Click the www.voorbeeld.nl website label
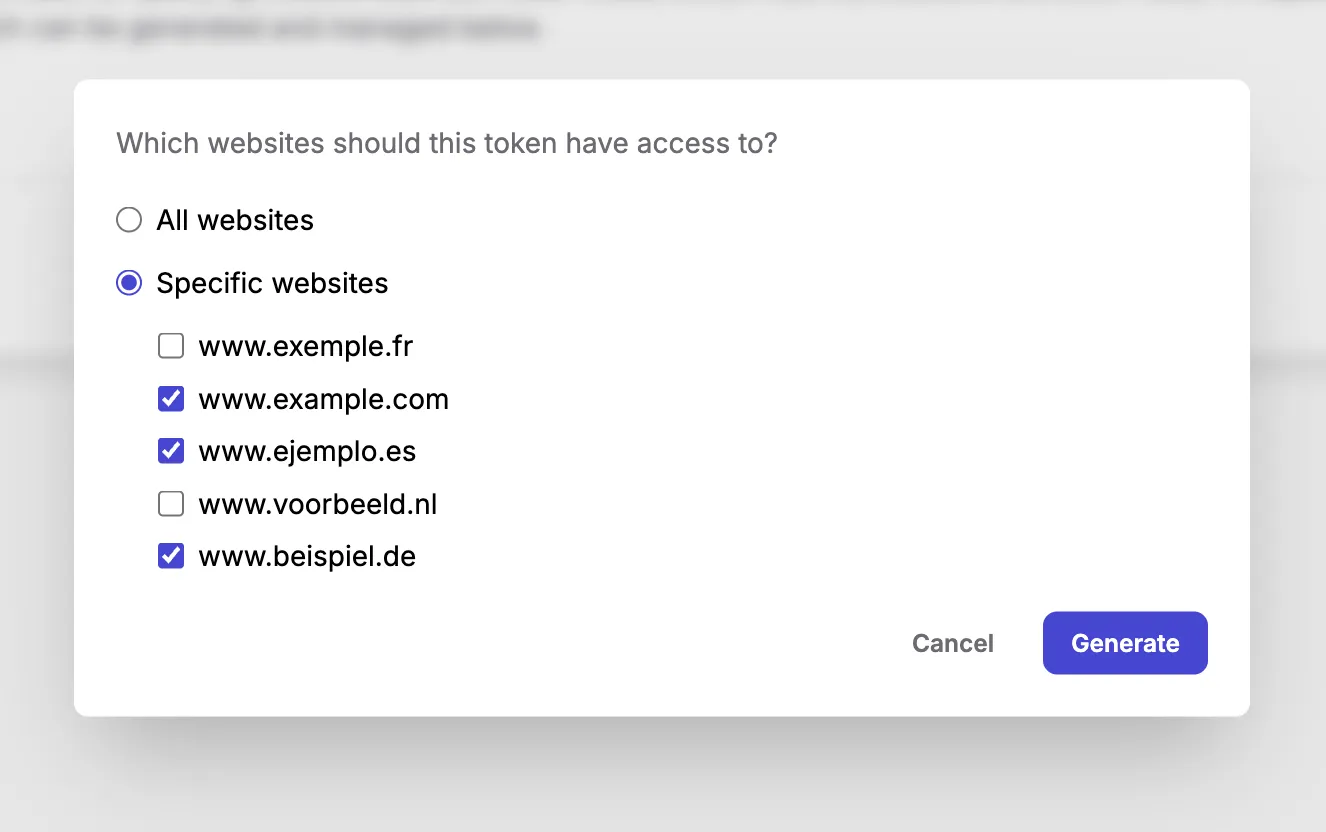 [318, 504]
